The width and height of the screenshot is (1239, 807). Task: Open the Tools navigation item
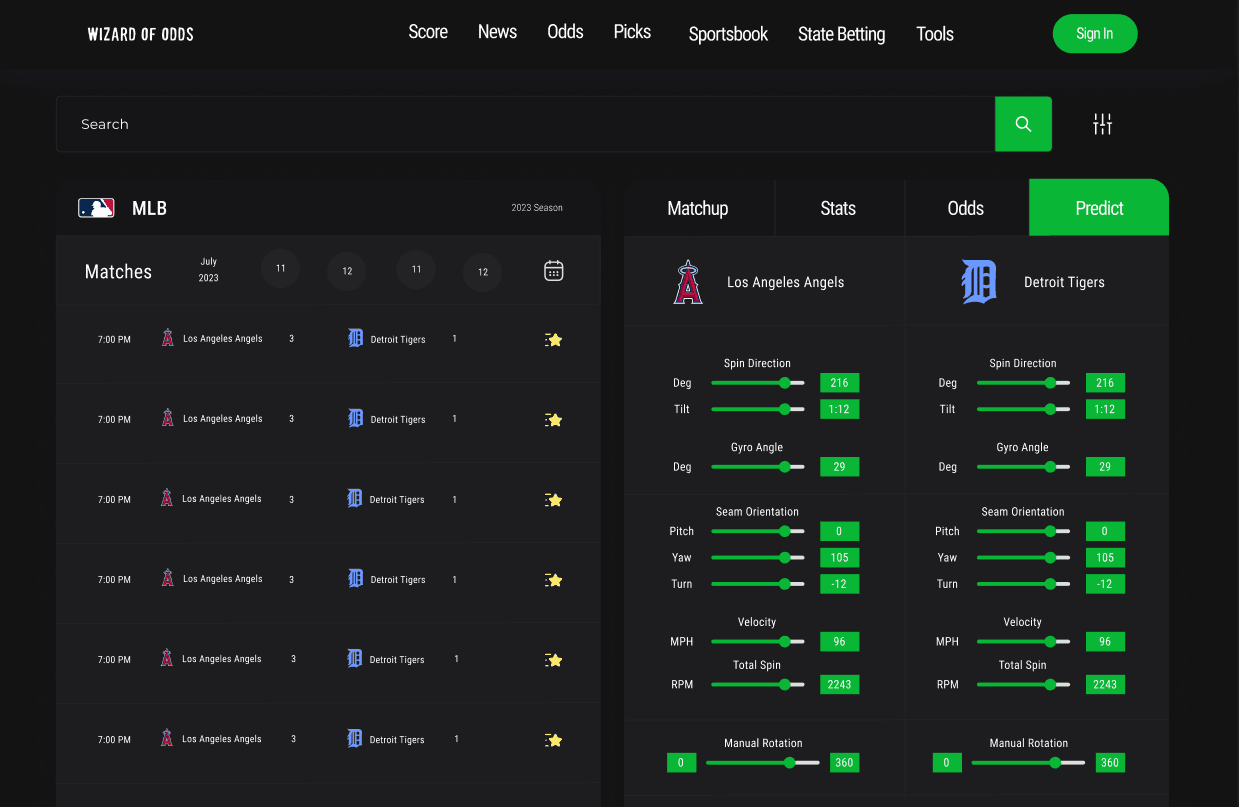click(935, 34)
